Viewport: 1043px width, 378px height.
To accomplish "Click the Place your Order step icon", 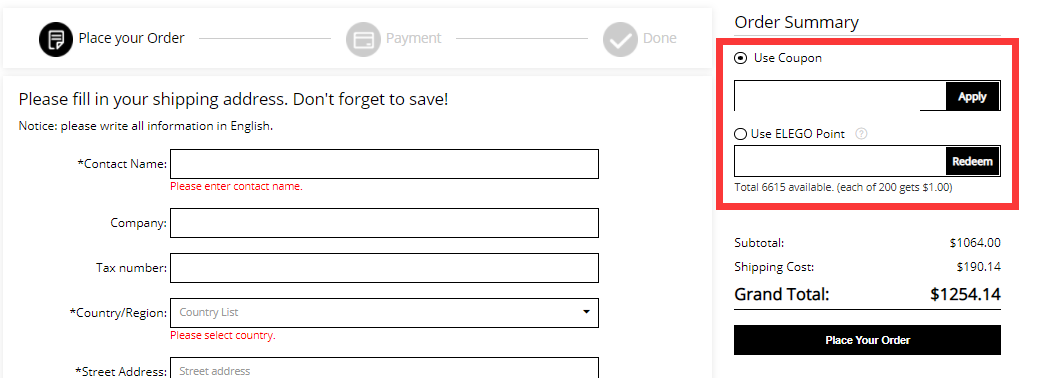I will pos(56,39).
